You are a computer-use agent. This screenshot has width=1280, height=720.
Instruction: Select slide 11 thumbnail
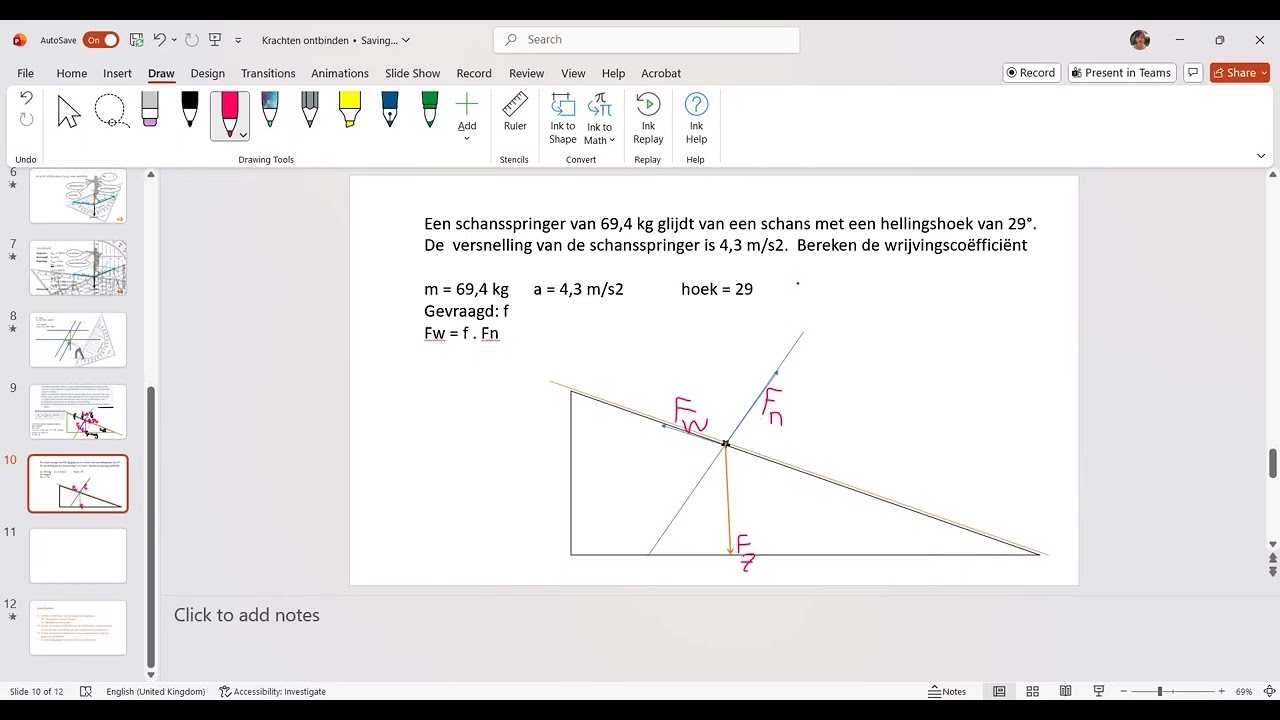coord(78,555)
